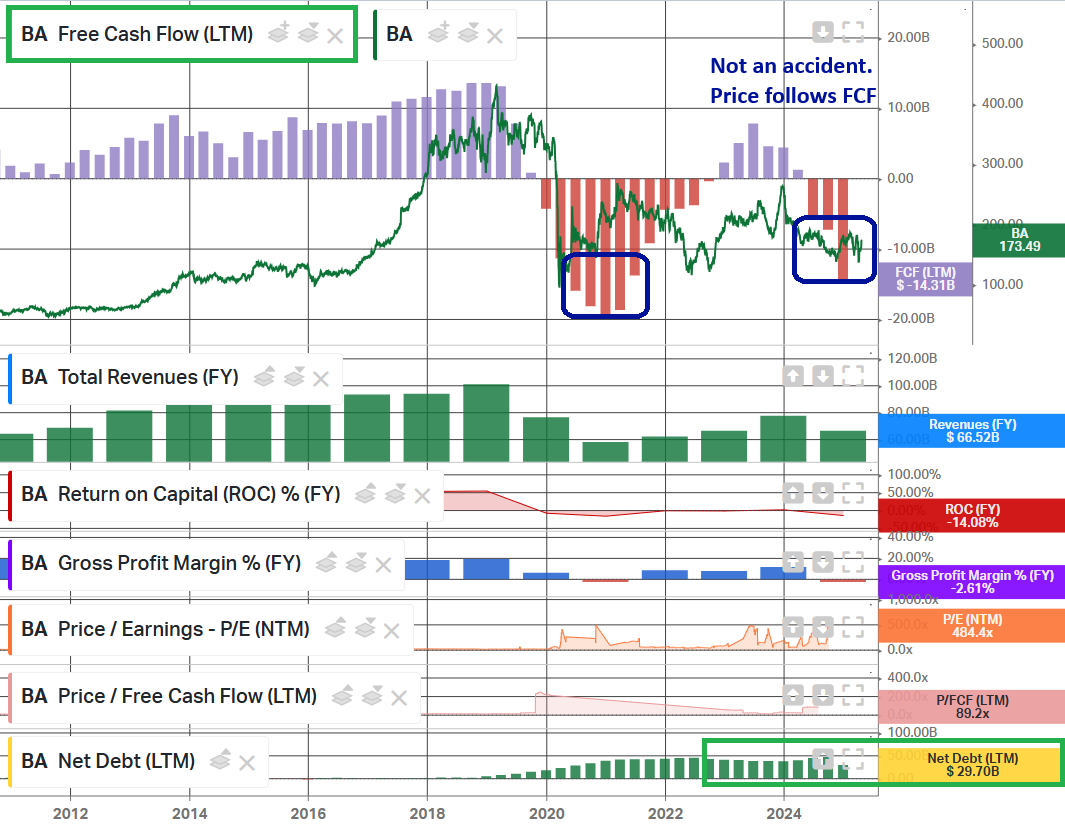Maximize the Net Debt pane
This screenshot has width=1065, height=825.
pyautogui.click(x=853, y=759)
